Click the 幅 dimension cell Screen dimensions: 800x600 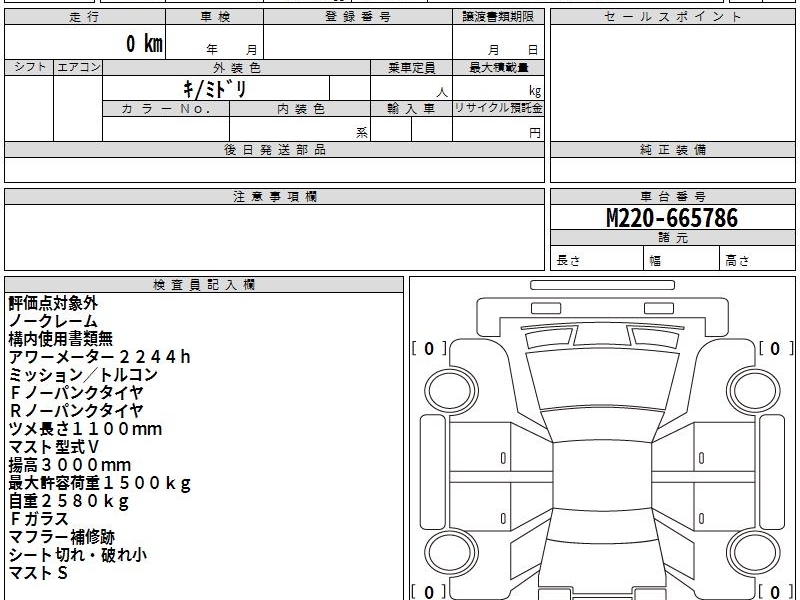682,258
